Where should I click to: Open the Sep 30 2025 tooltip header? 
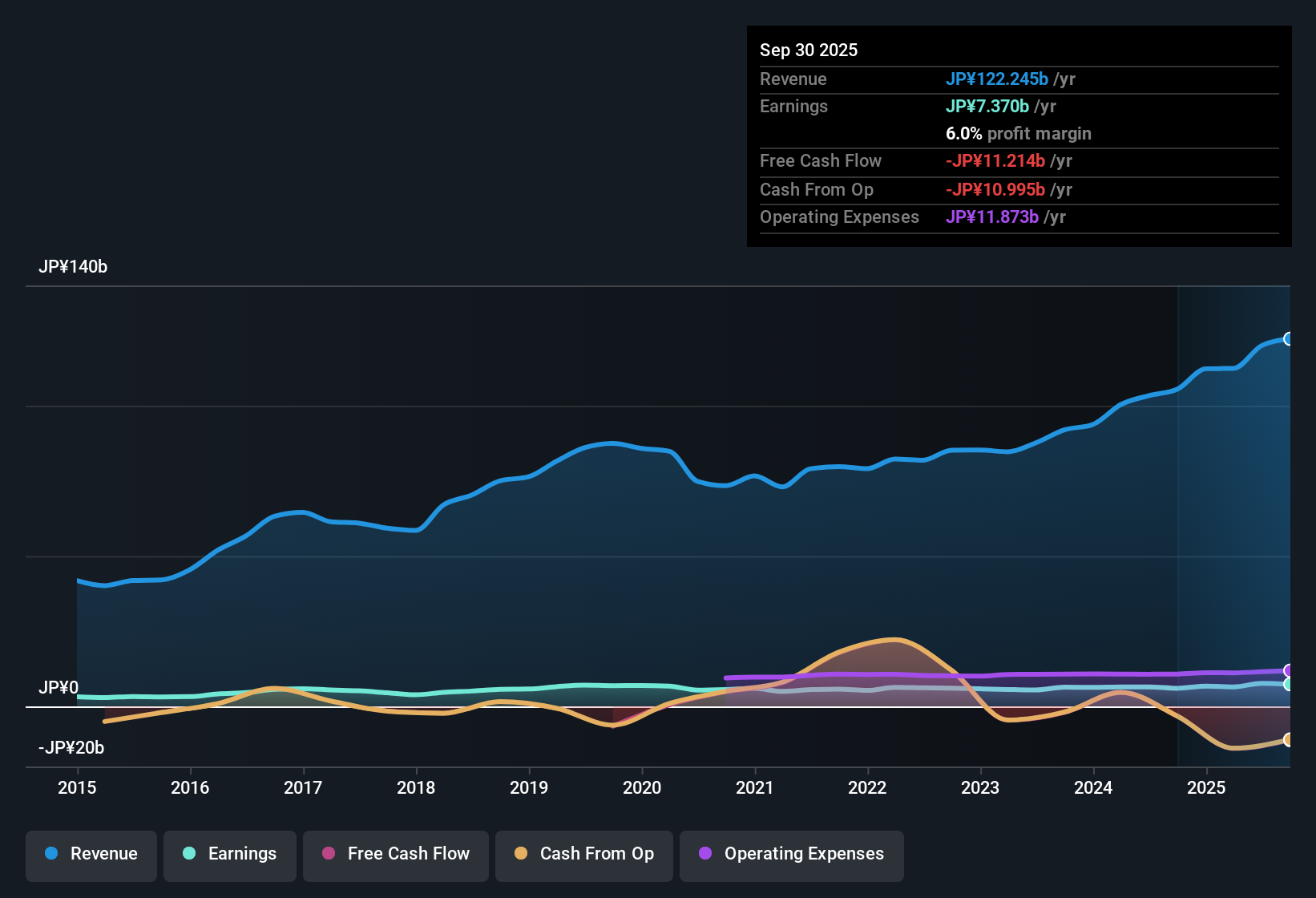809,50
